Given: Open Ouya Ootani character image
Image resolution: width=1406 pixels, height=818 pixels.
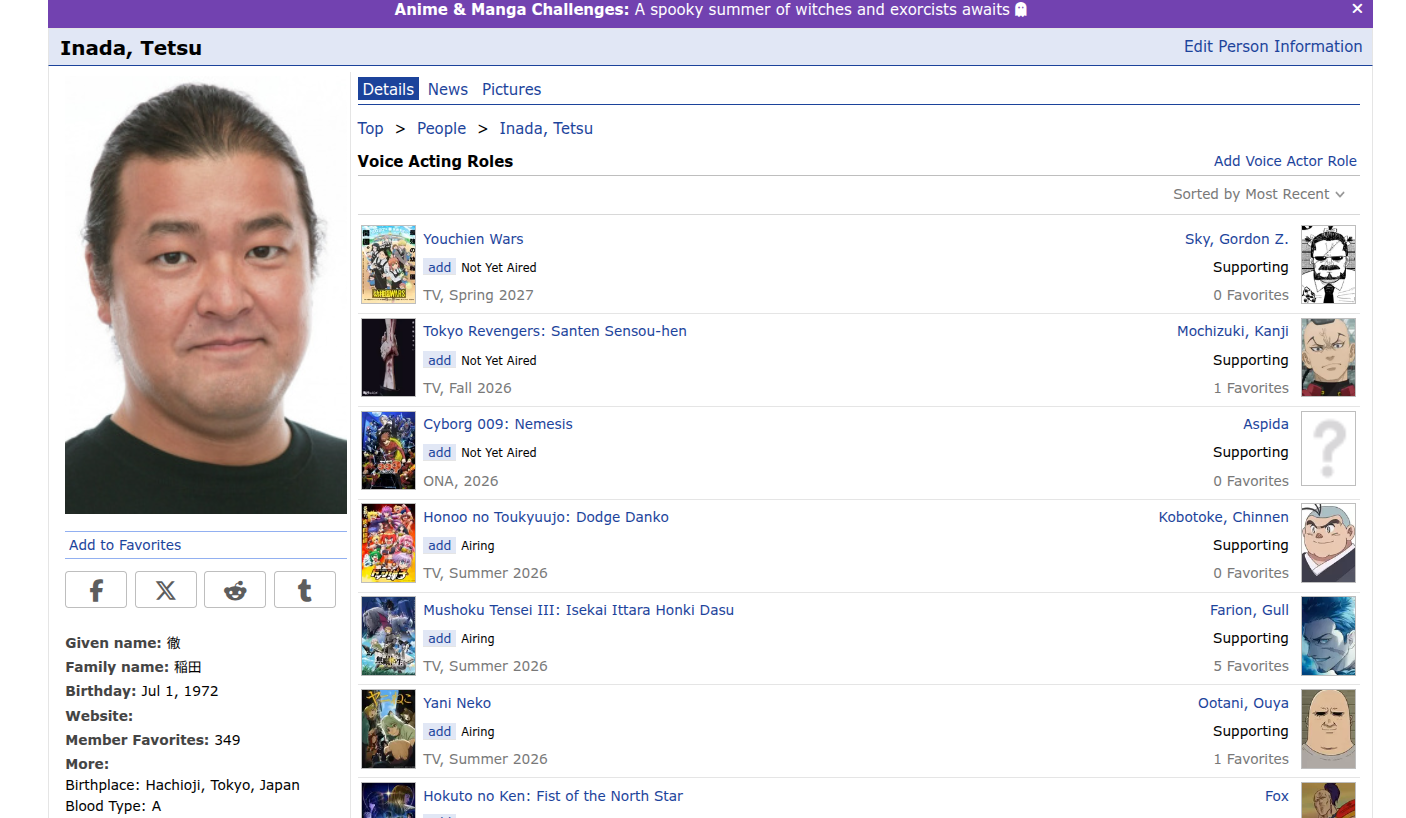Looking at the screenshot, I should pyautogui.click(x=1328, y=729).
